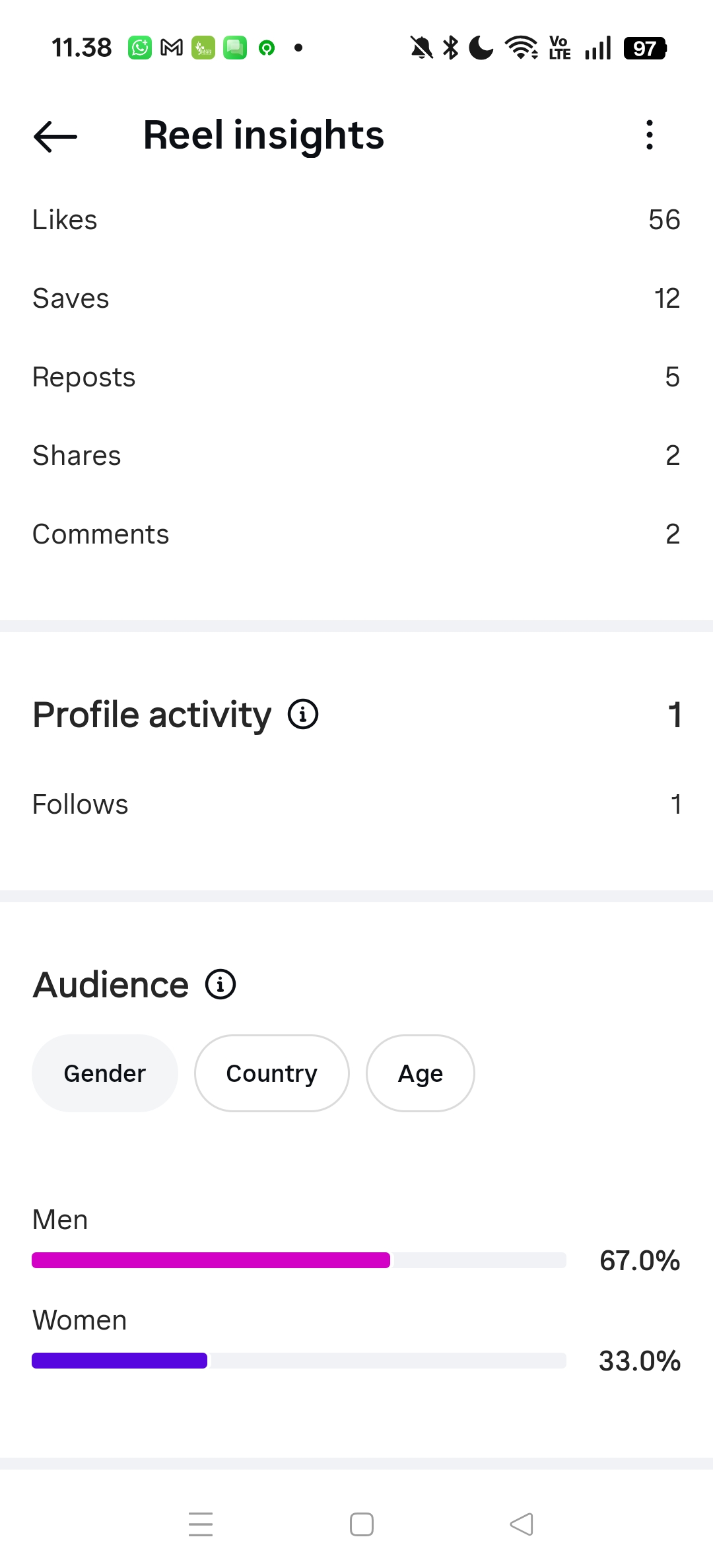Tap the Men percentage bar
The height and width of the screenshot is (1568, 713).
click(299, 1260)
